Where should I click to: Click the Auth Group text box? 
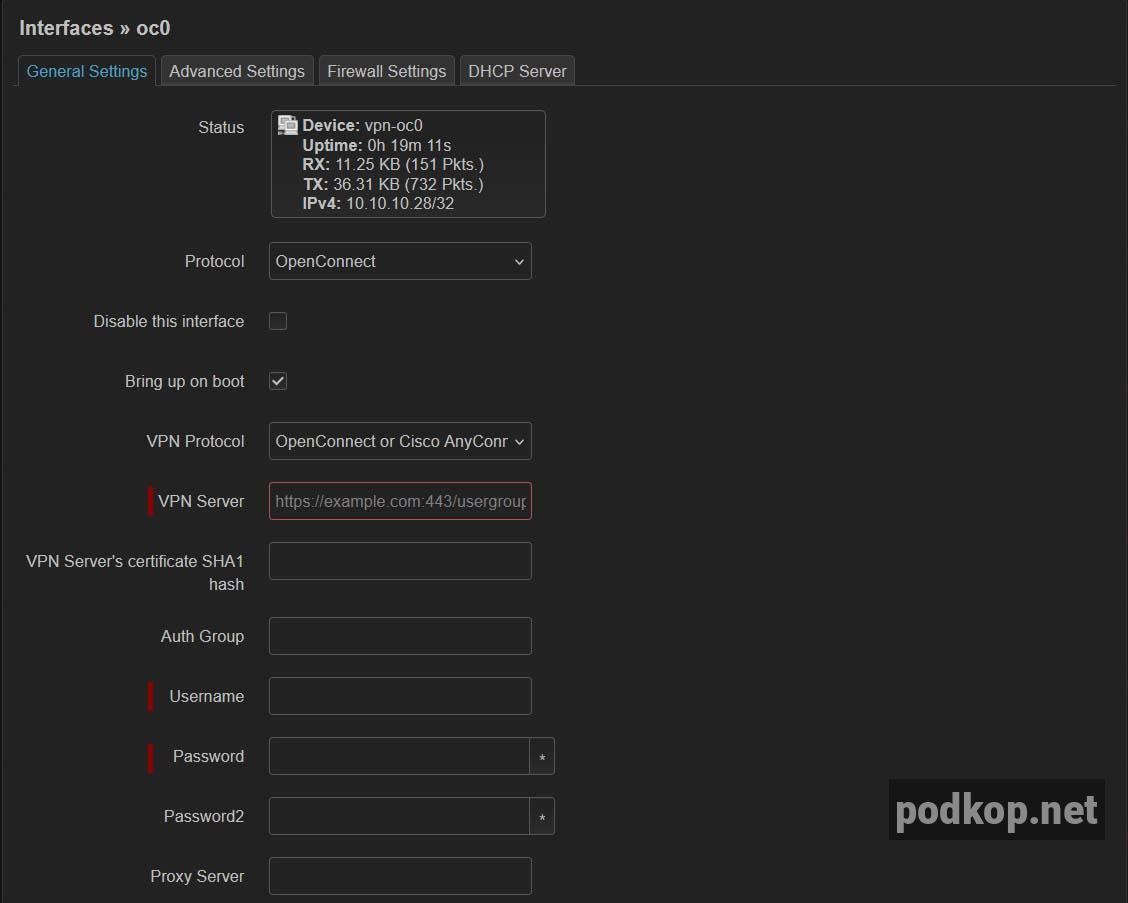point(400,636)
